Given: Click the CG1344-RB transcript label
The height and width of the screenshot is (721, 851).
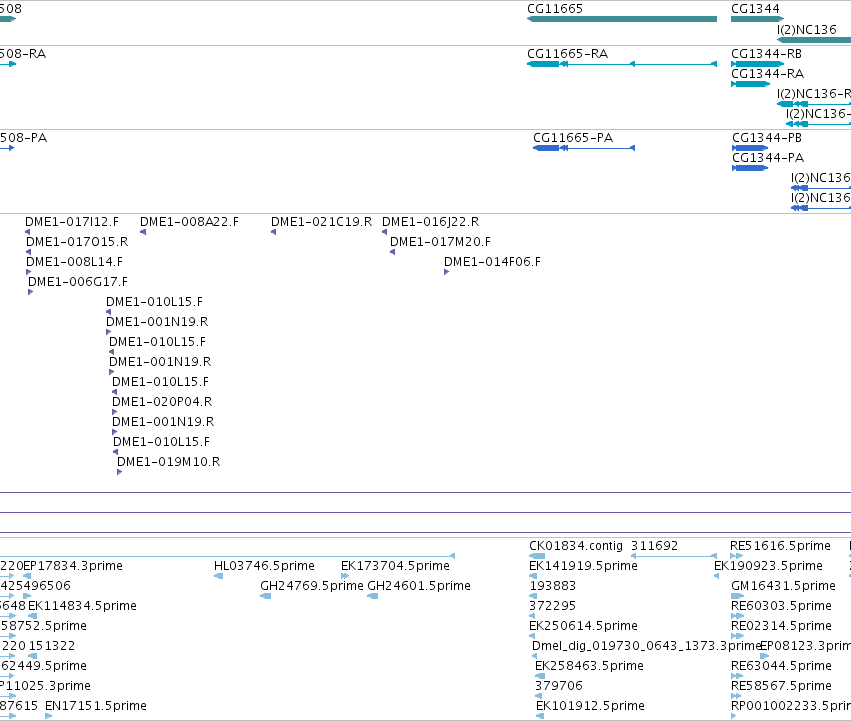Looking at the screenshot, I should tap(766, 54).
